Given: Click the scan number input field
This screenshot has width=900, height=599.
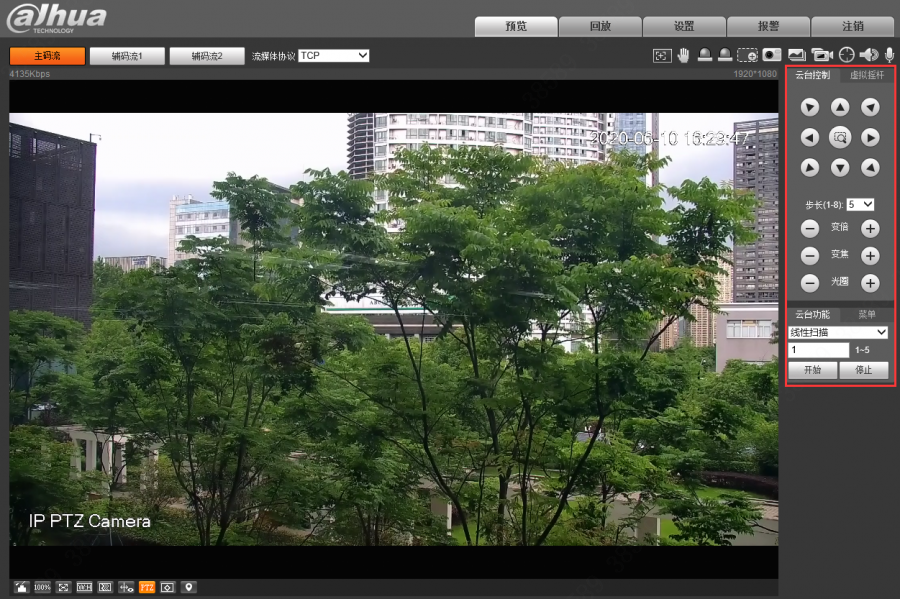Looking at the screenshot, I should 818,350.
